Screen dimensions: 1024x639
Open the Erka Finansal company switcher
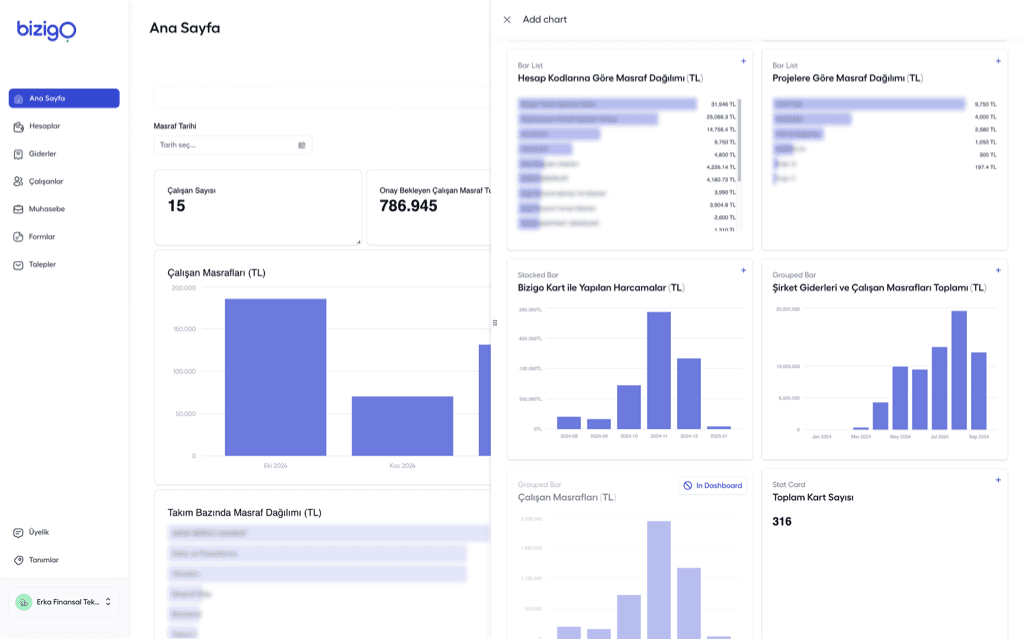pos(63,601)
